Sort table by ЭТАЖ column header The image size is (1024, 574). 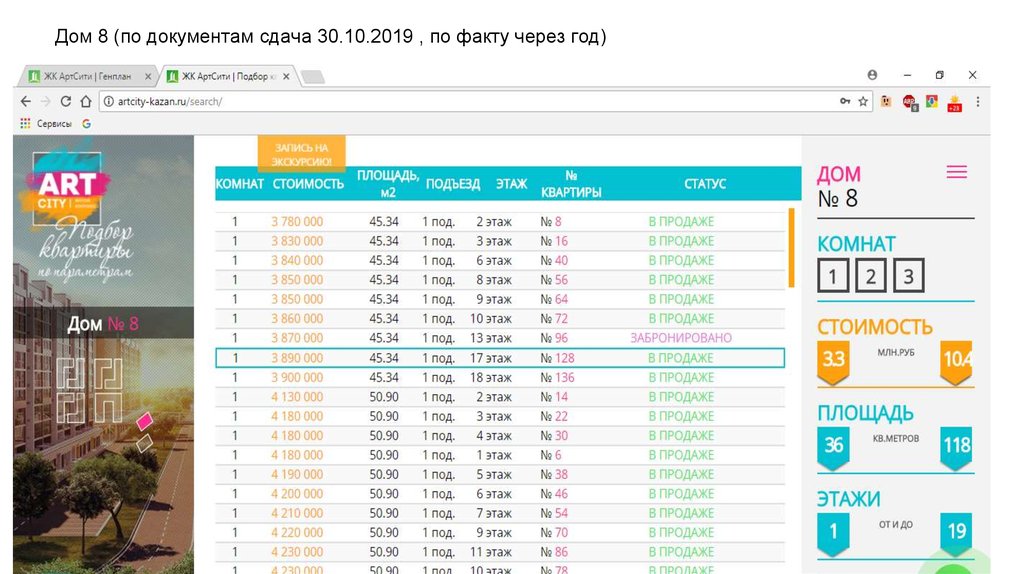[511, 184]
